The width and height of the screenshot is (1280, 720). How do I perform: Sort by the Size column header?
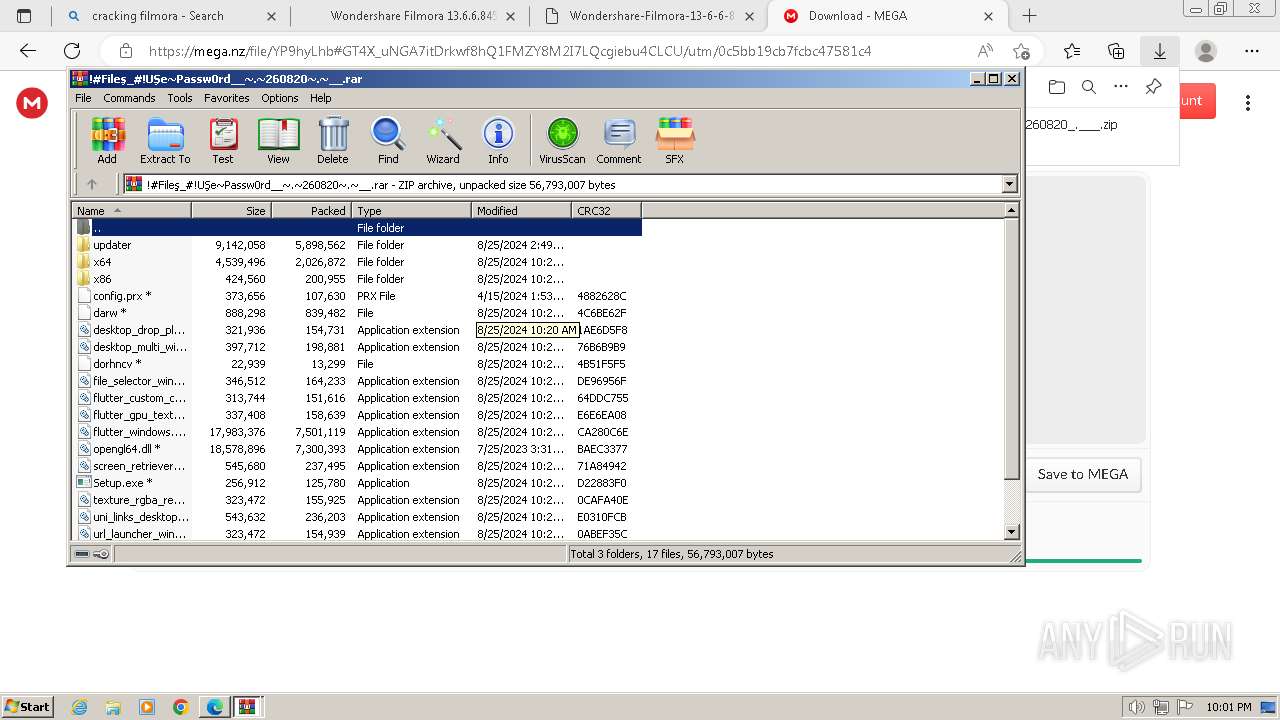231,210
